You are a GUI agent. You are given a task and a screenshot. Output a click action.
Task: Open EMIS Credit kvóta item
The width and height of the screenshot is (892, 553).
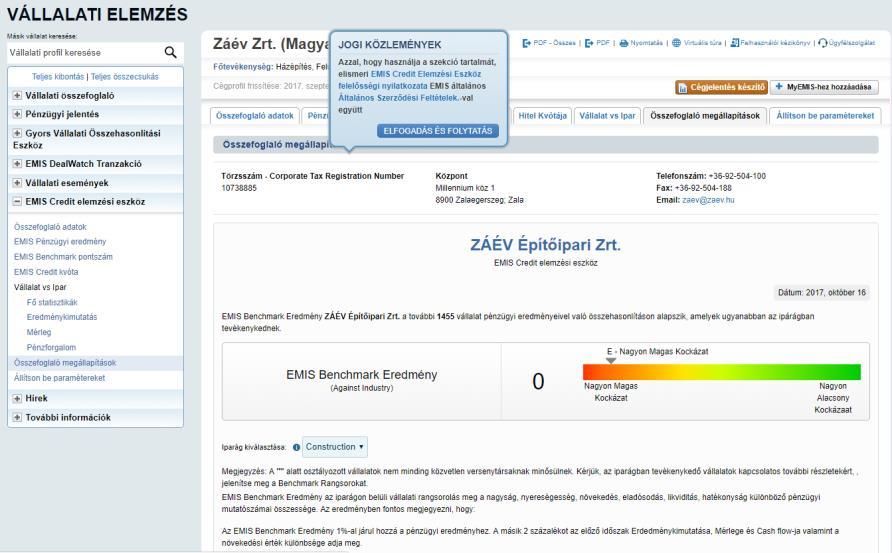[x=46, y=272]
